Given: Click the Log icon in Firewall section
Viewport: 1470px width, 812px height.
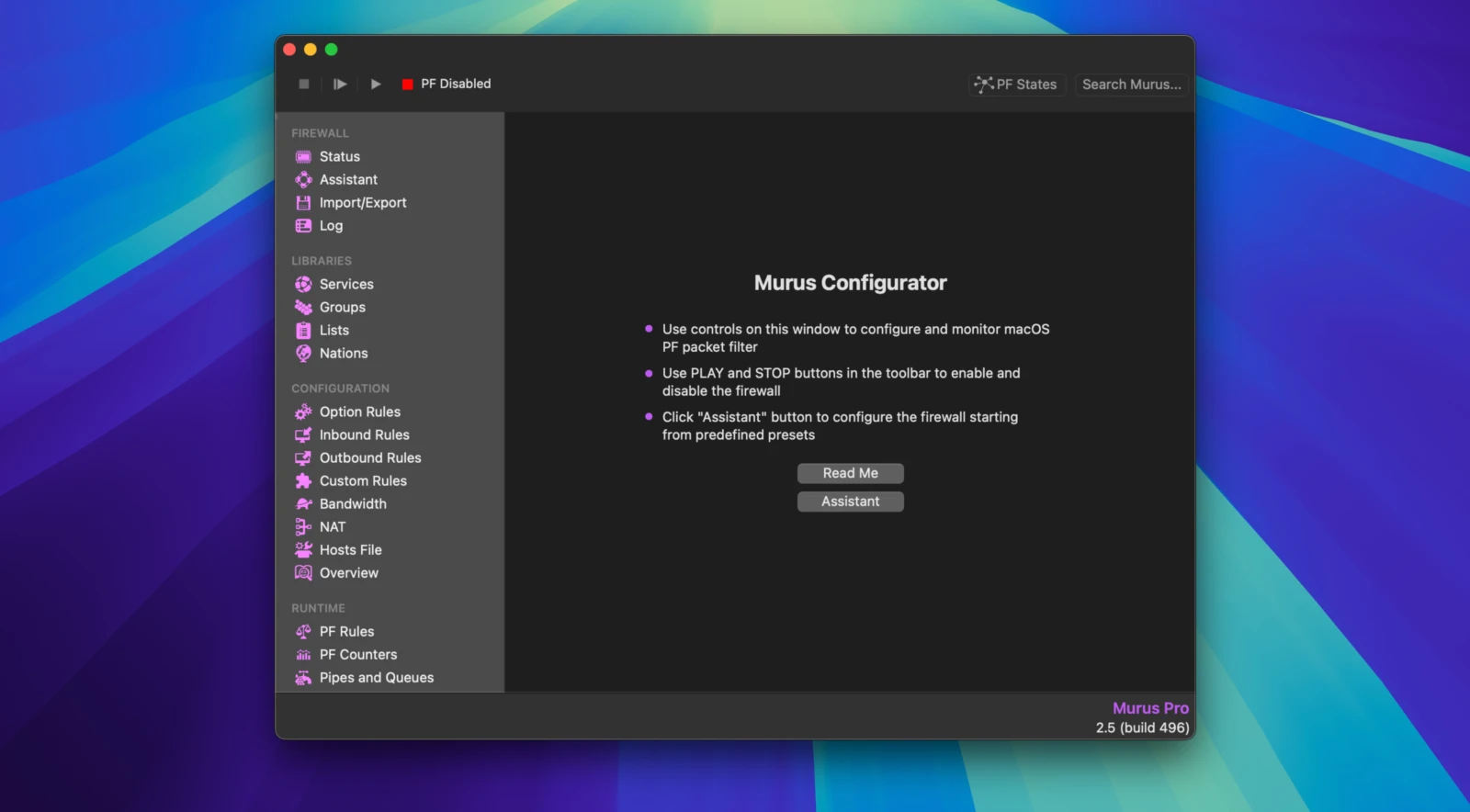Looking at the screenshot, I should tap(303, 226).
